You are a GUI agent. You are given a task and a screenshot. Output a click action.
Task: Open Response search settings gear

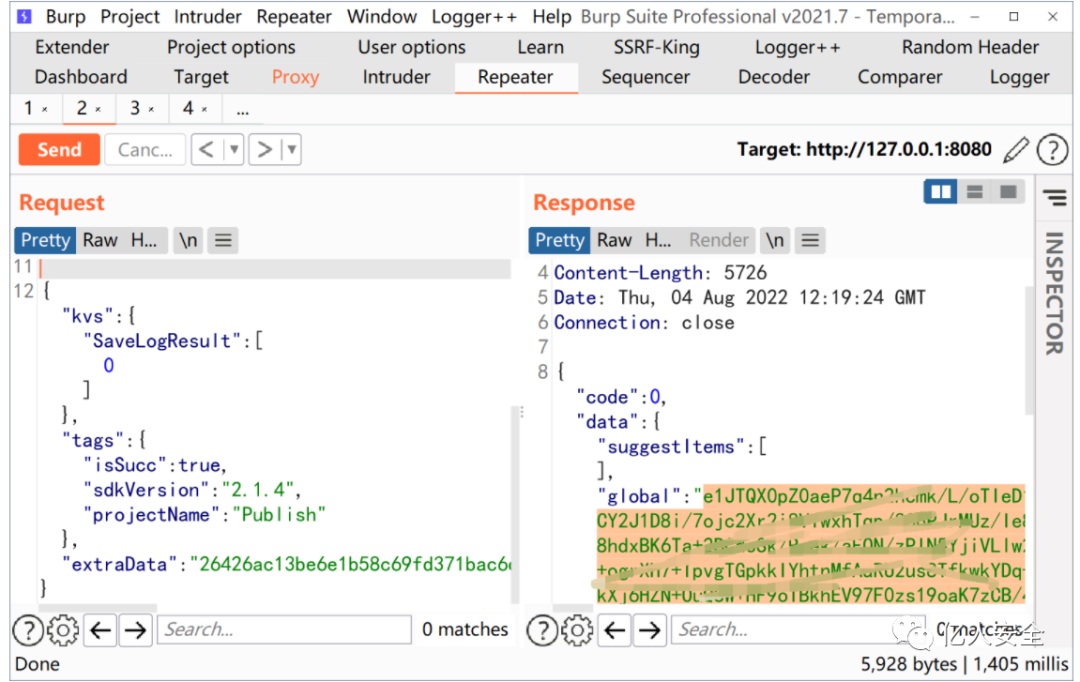click(x=577, y=630)
